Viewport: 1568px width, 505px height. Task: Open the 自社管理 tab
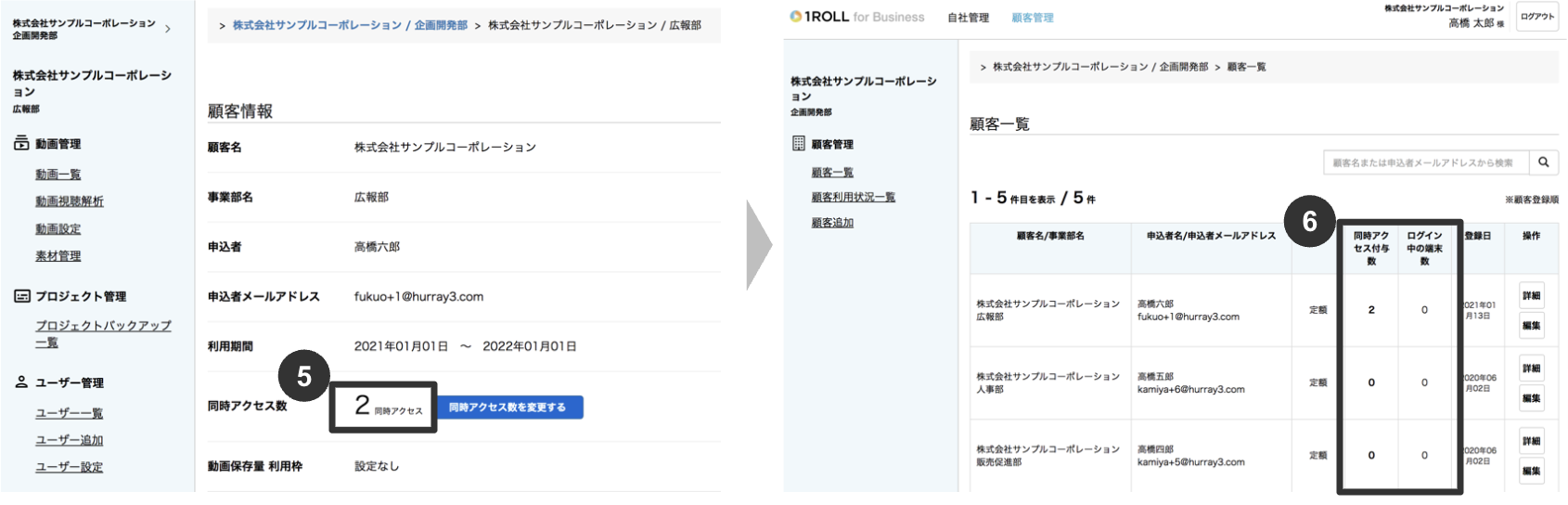coord(968,18)
